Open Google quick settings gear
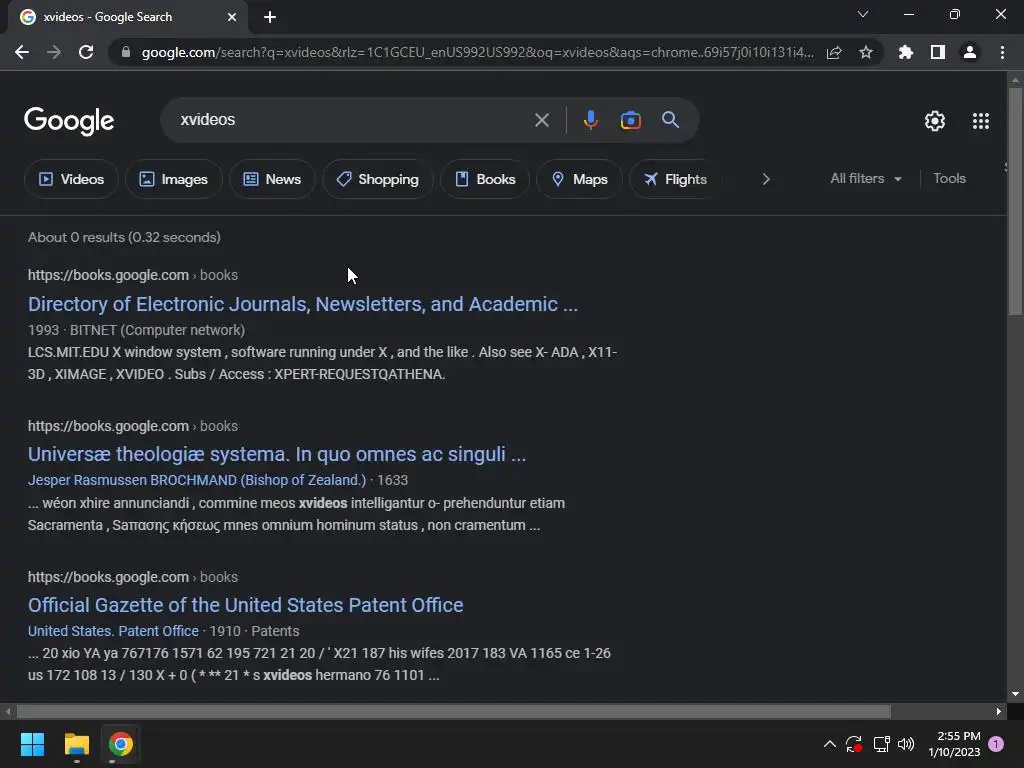The width and height of the screenshot is (1024, 768). [935, 121]
